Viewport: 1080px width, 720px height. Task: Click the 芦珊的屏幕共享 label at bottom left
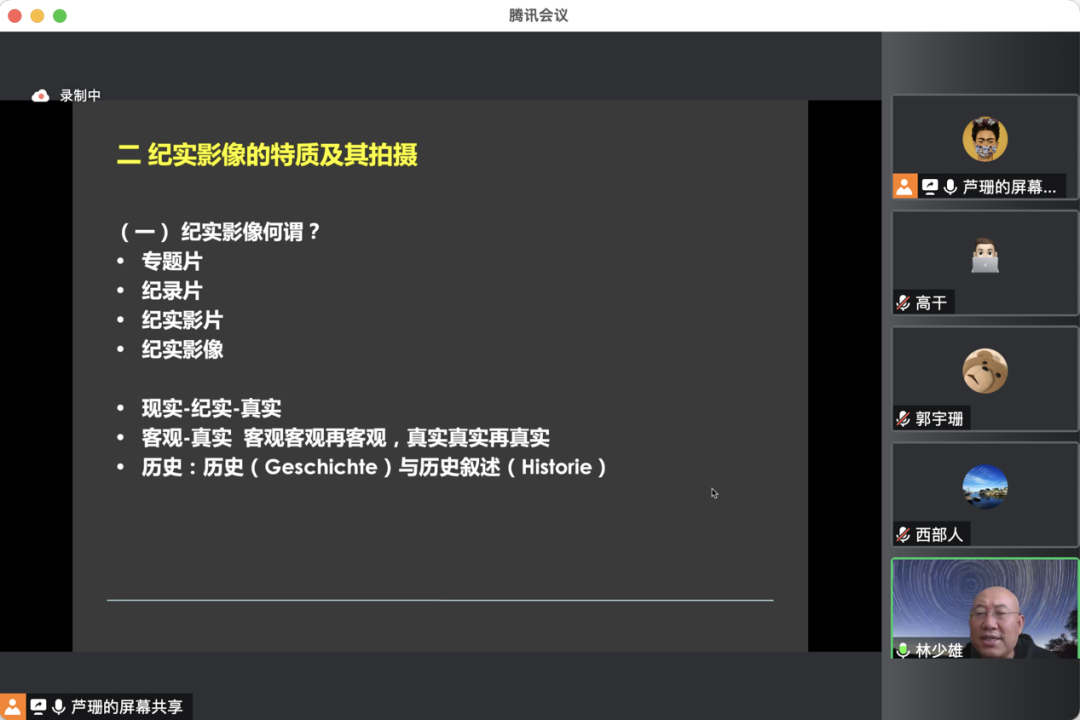coord(125,705)
